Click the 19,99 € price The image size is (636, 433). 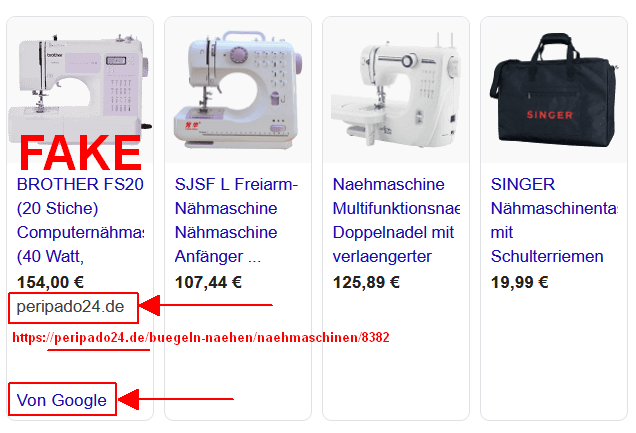click(520, 282)
